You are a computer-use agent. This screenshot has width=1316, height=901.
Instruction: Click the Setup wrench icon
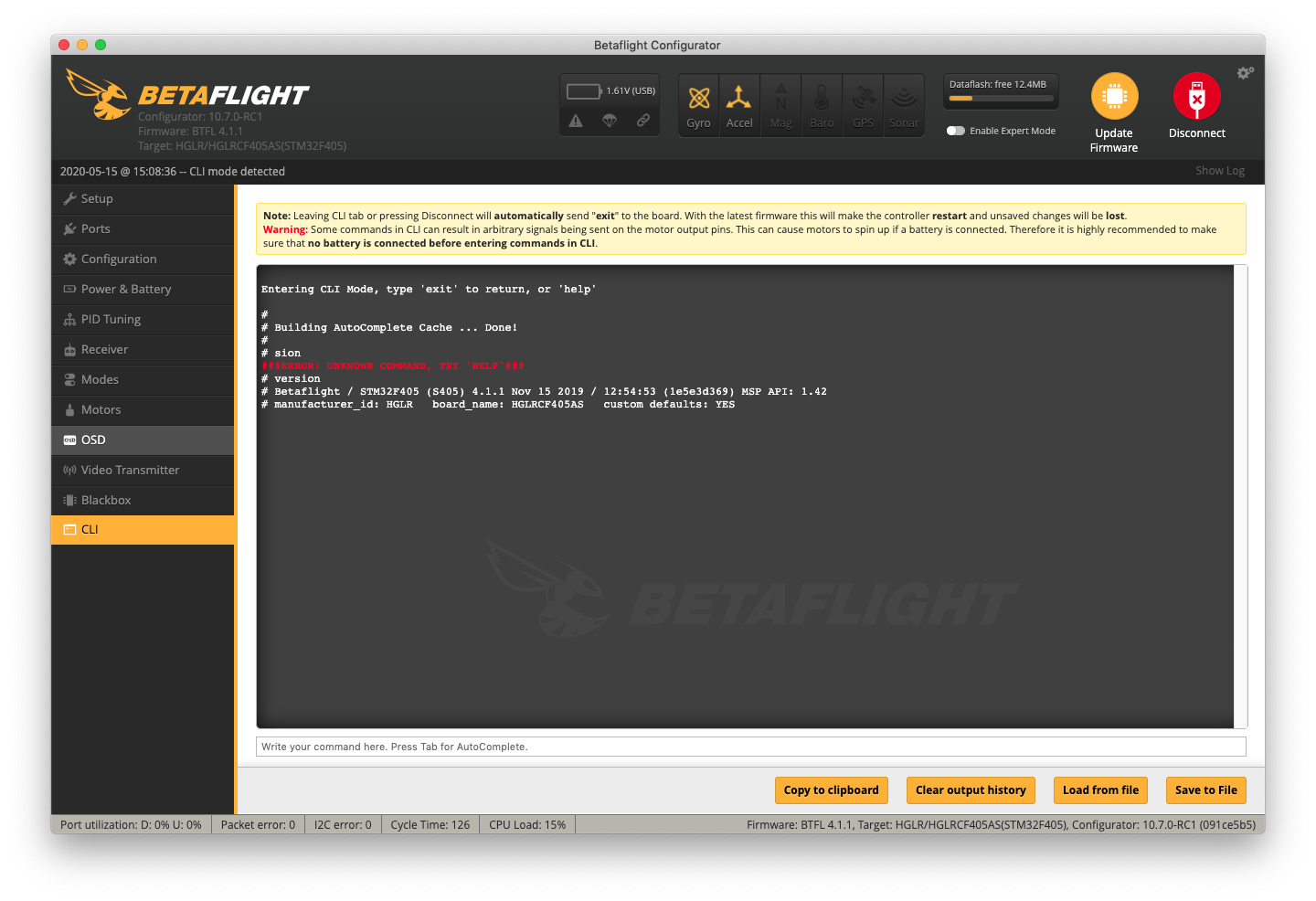(69, 198)
